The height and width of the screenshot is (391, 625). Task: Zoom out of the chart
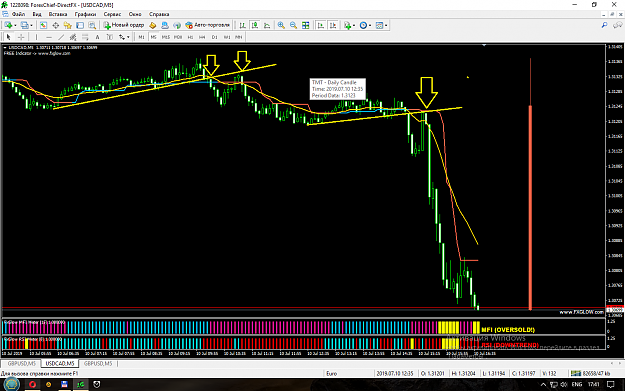[293, 26]
